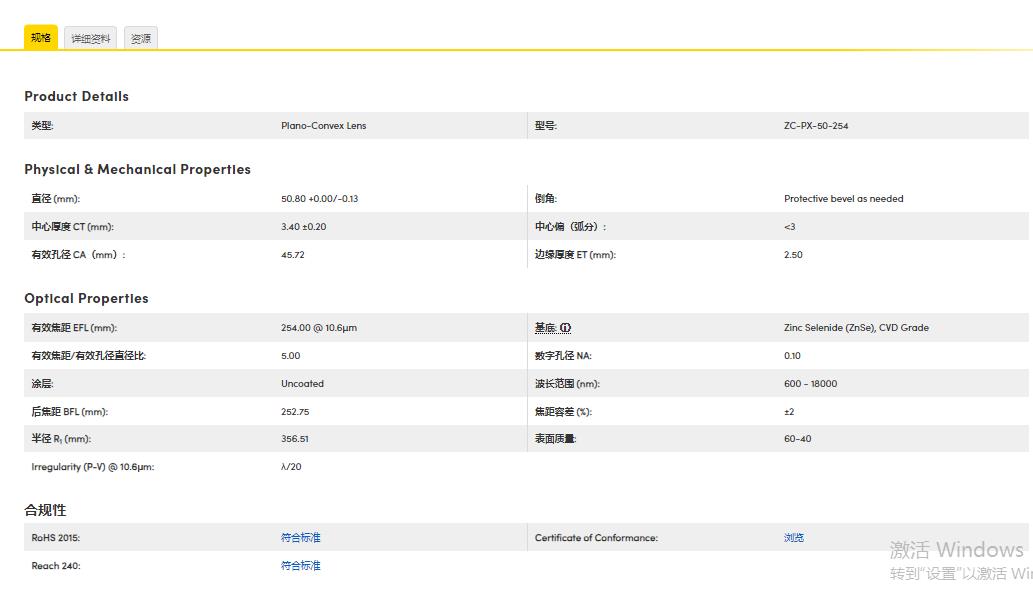This screenshot has height=601, width=1033.
Task: Open the 详细资料 tab
Action: pos(91,39)
